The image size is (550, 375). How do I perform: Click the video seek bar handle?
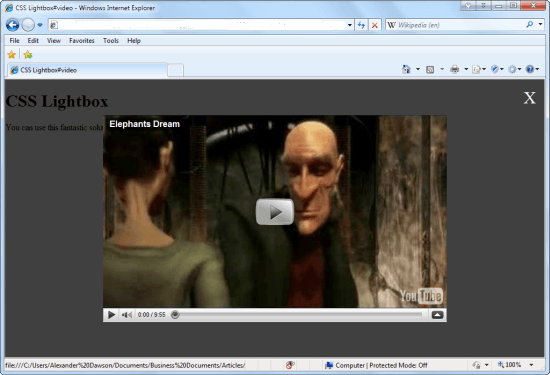[175, 315]
